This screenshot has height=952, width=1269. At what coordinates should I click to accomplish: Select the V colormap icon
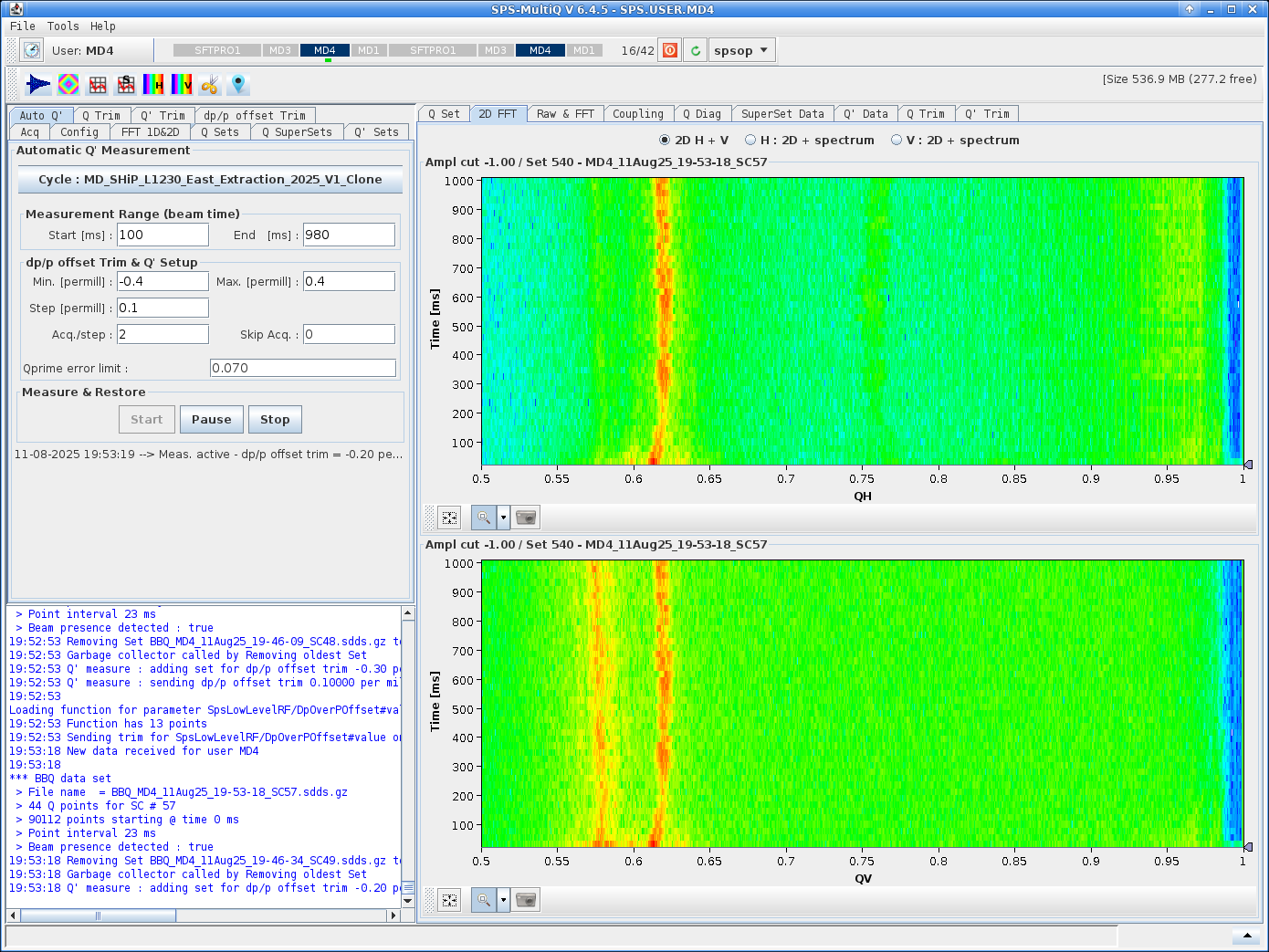(x=180, y=84)
